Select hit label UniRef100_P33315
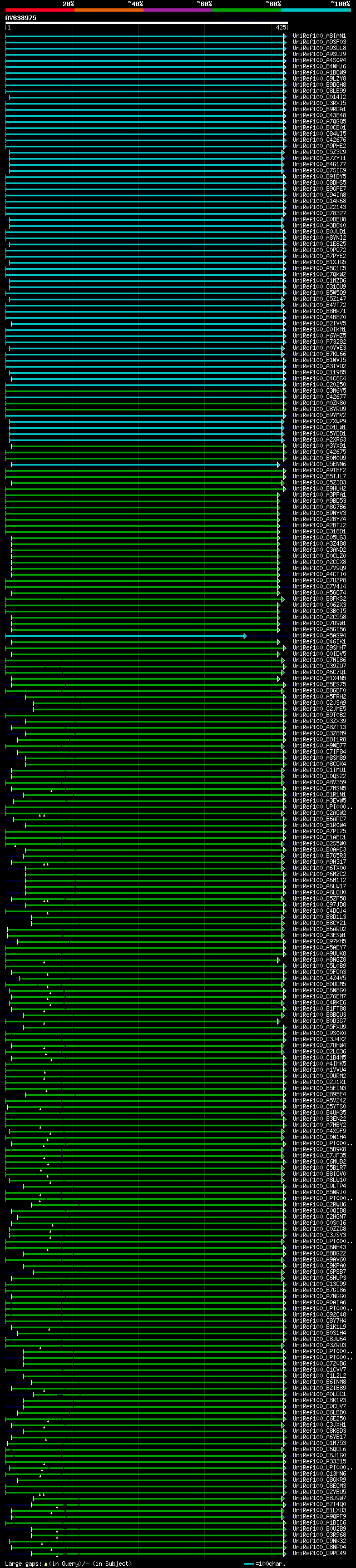 tap(319, 1461)
